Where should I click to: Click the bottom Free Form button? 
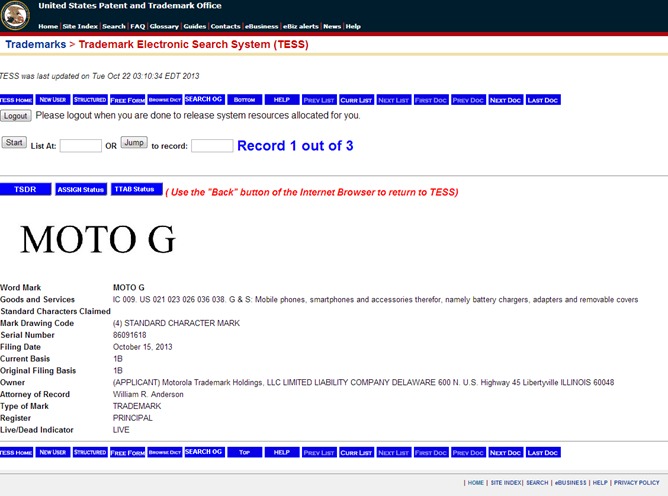pyautogui.click(x=127, y=452)
